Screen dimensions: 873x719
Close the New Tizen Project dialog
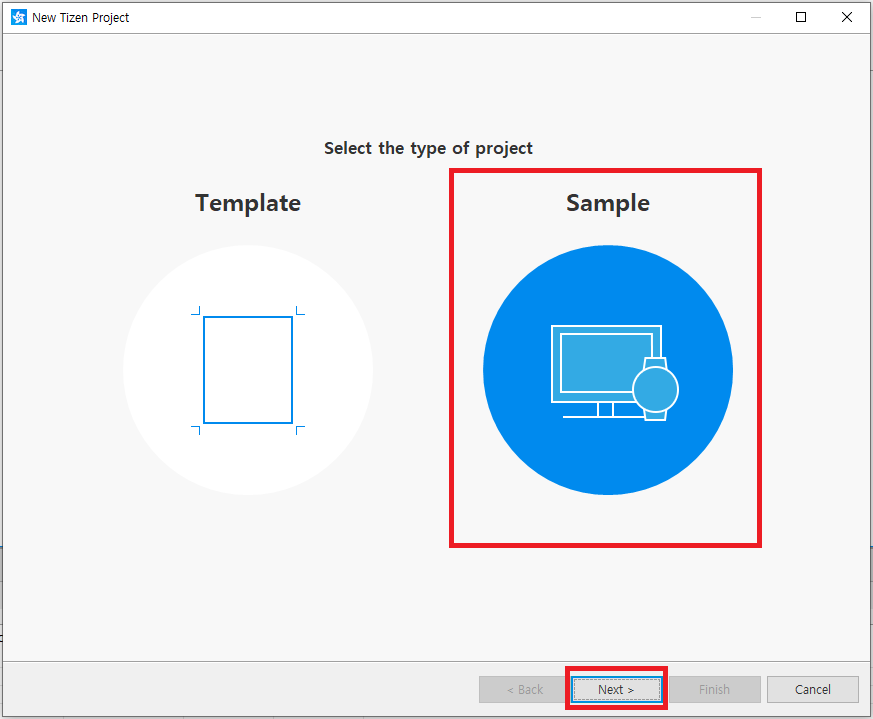tap(847, 17)
